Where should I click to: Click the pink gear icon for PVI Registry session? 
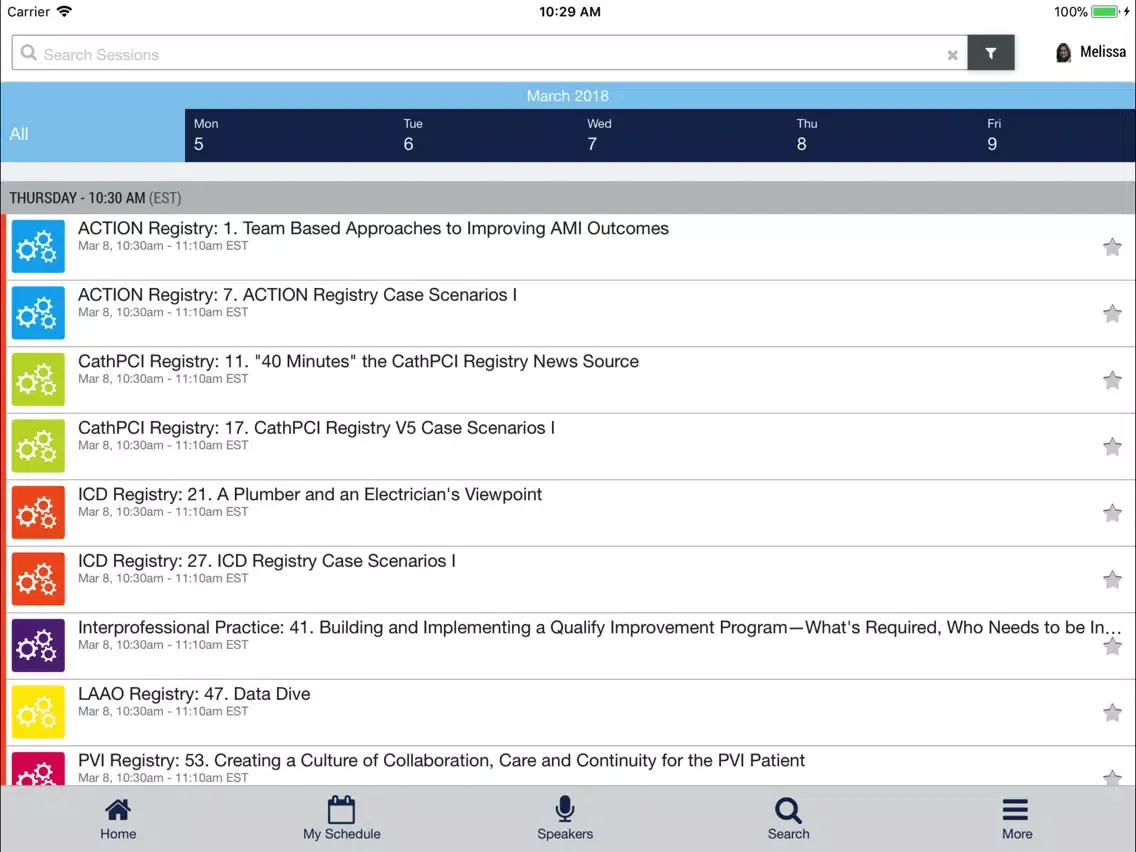coord(38,769)
